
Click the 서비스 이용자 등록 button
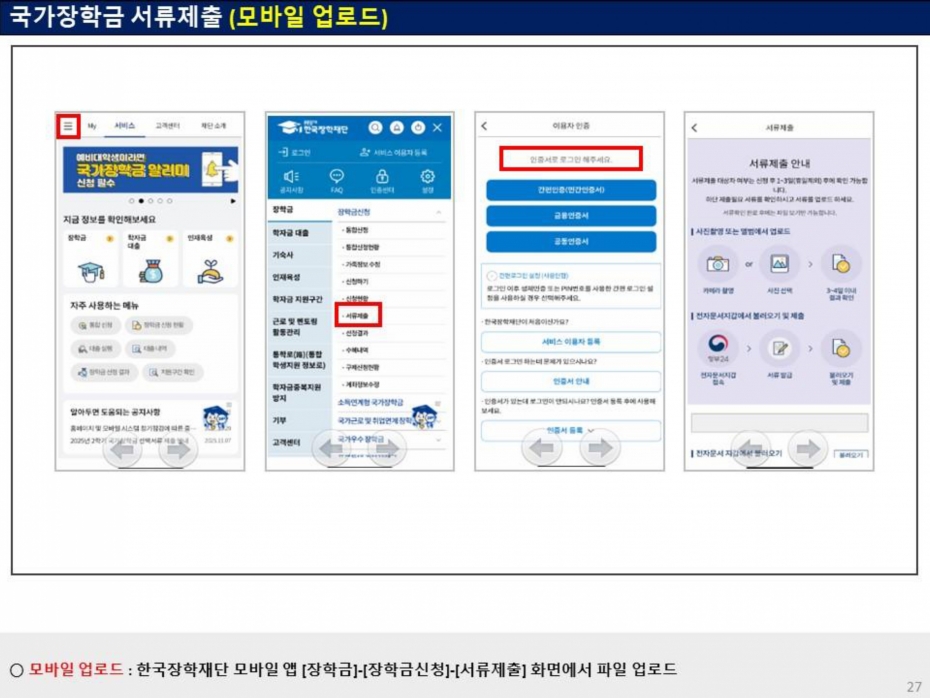[x=571, y=342]
